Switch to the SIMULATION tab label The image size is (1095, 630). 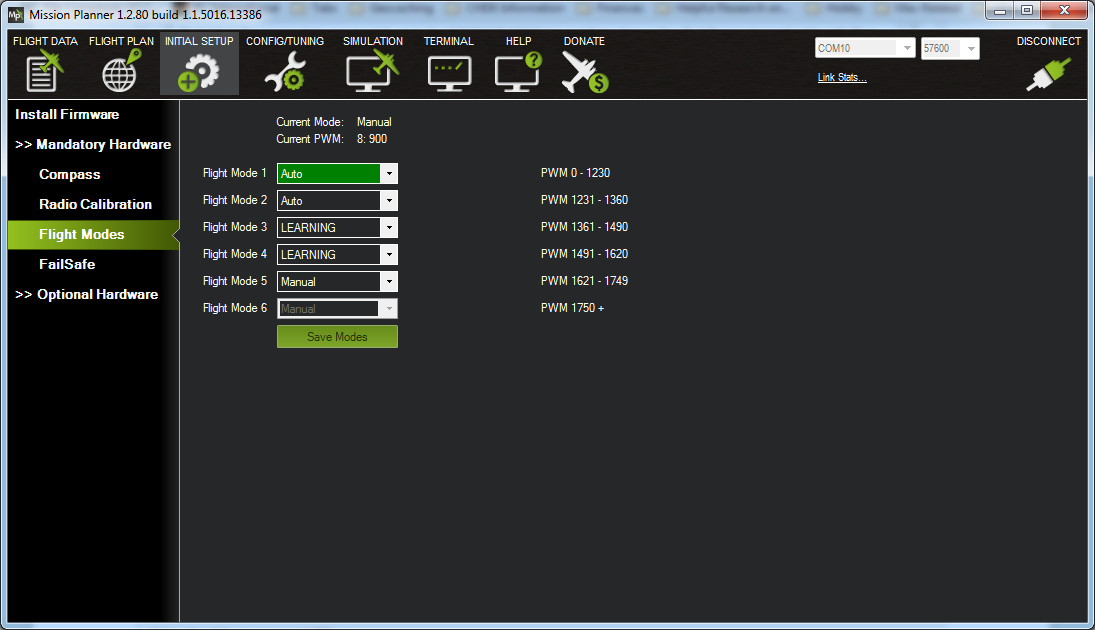pyautogui.click(x=373, y=41)
